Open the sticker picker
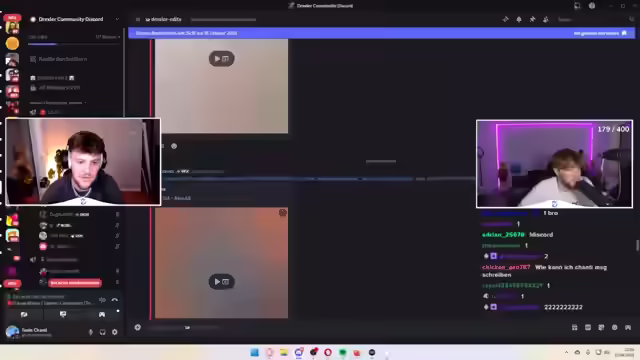The image size is (640, 360). pyautogui.click(x=601, y=327)
